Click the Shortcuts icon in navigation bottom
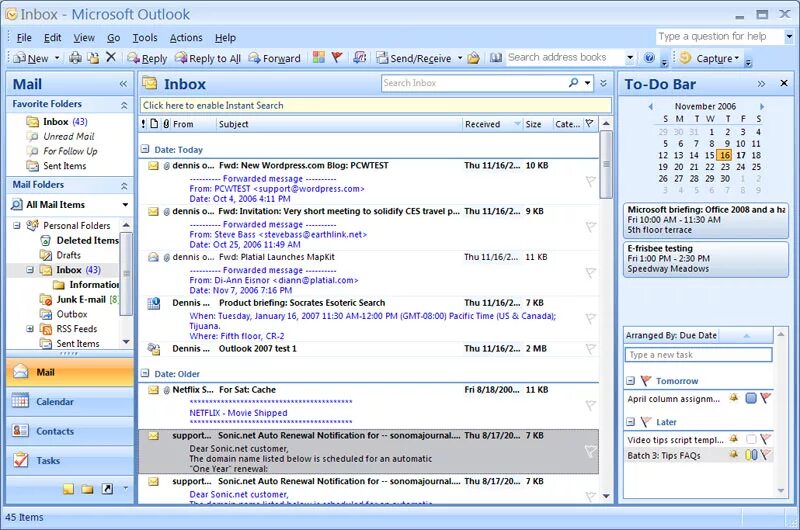The image size is (800, 530). point(107,489)
